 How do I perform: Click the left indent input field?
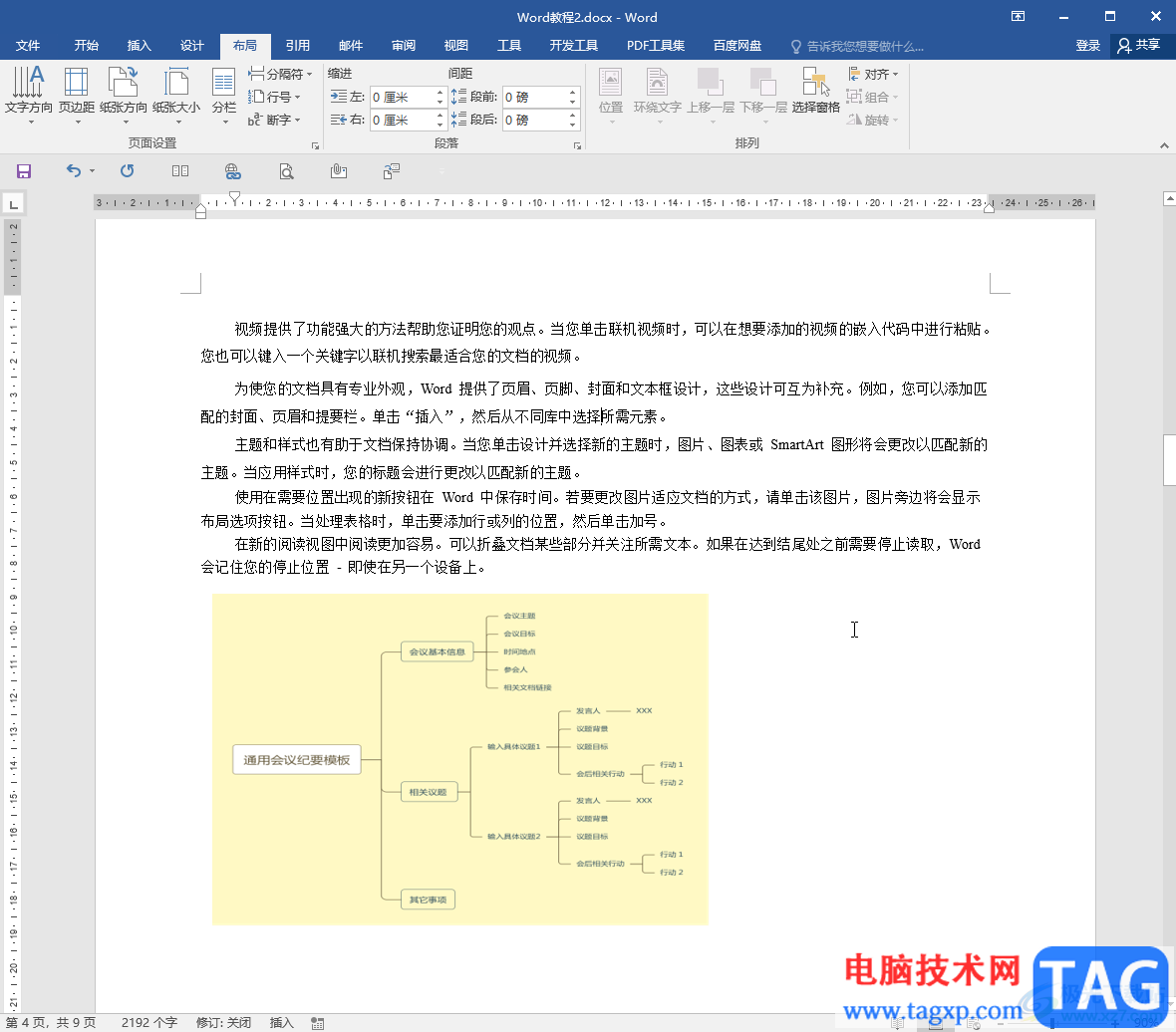pyautogui.click(x=402, y=98)
